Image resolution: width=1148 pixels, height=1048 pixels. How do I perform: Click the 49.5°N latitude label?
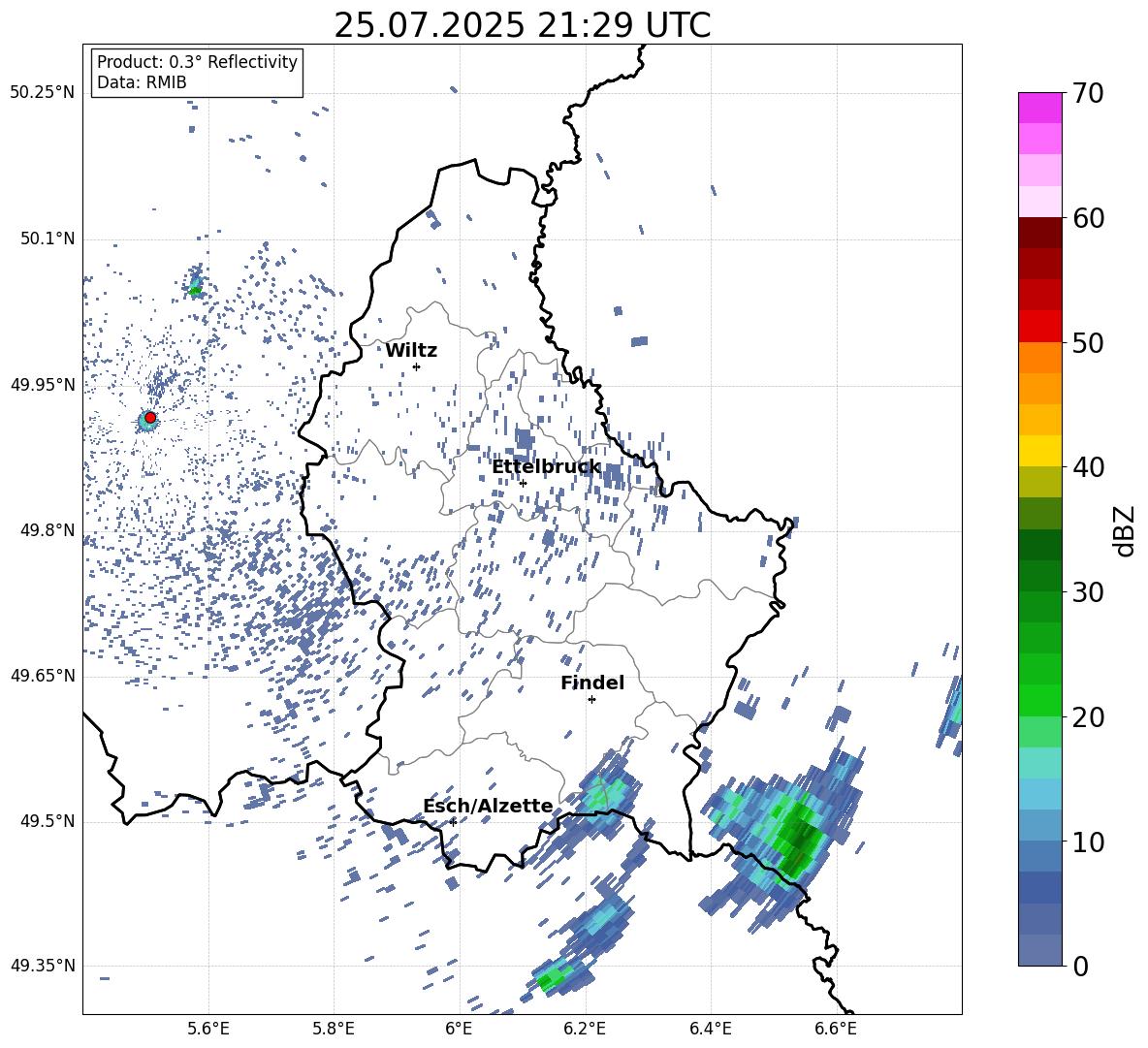coord(47,821)
